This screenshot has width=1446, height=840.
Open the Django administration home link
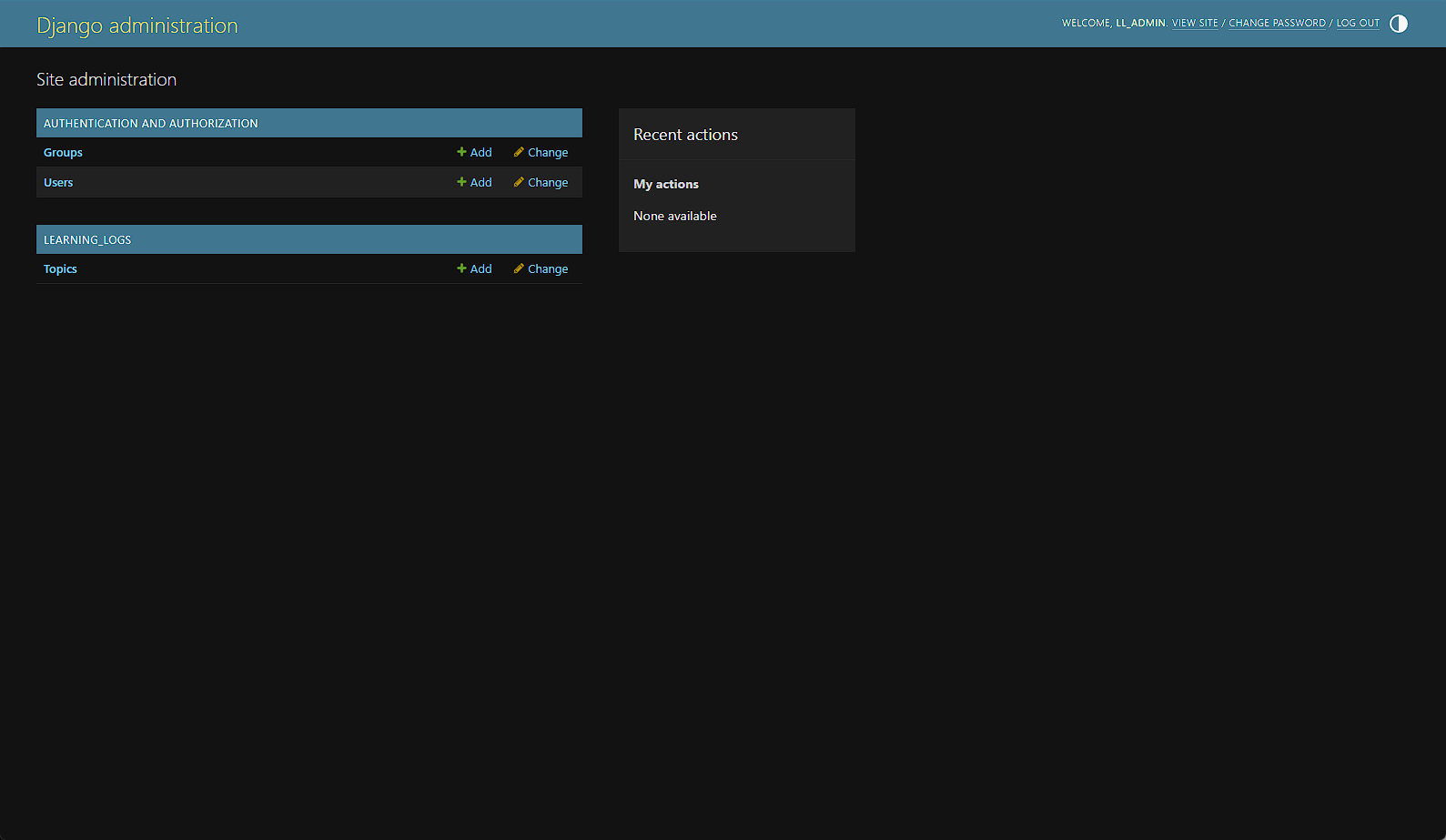[x=137, y=25]
